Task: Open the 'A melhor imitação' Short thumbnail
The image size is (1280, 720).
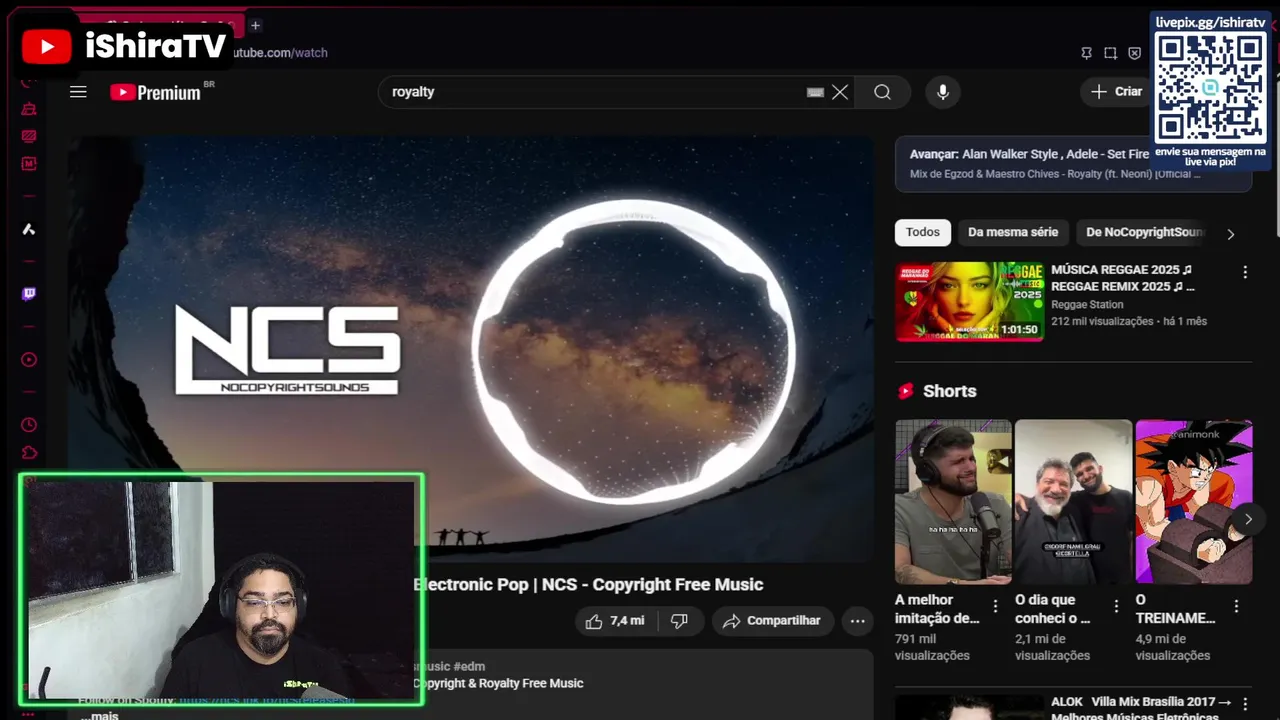Action: (953, 502)
